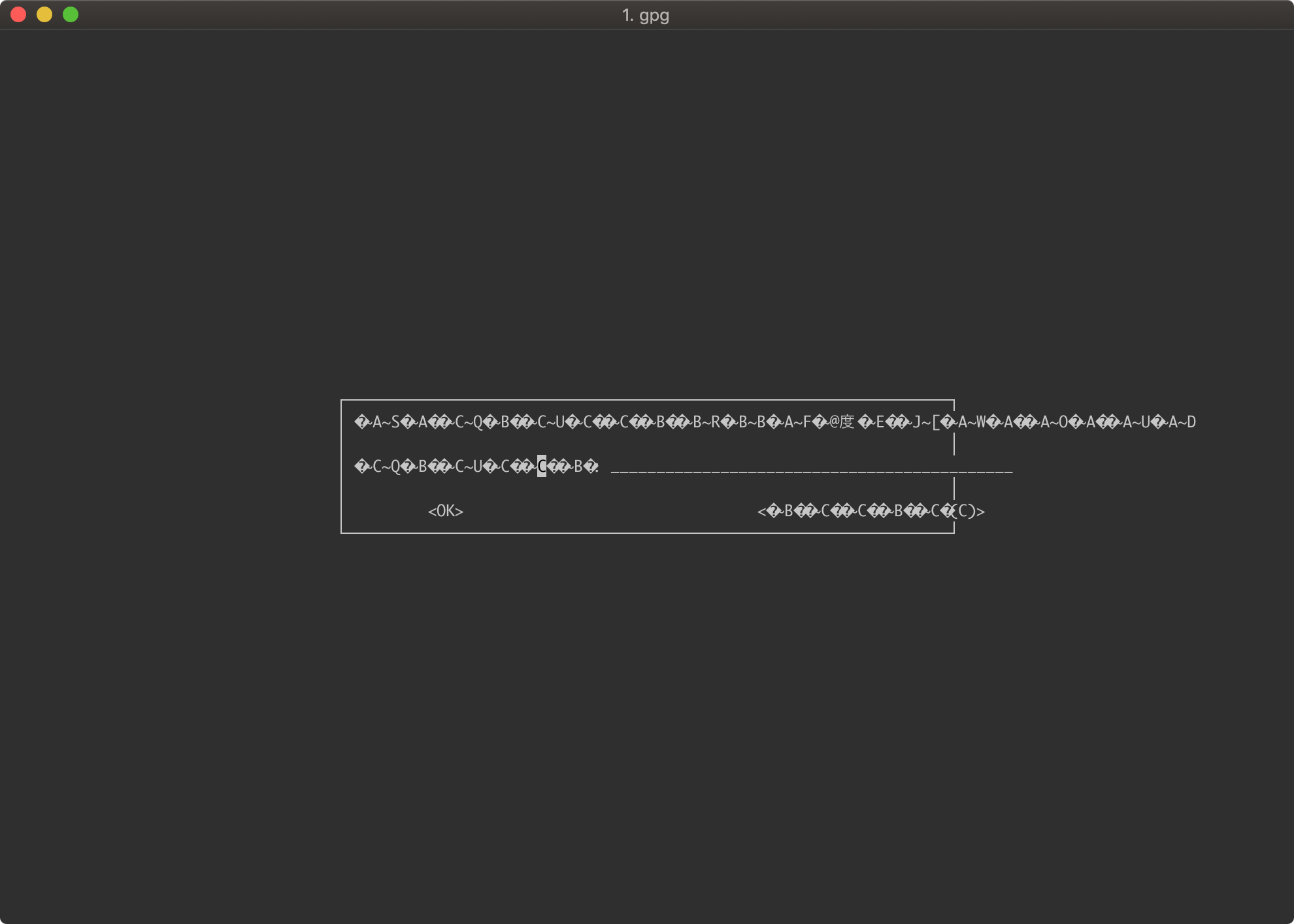The image size is (1294, 924).
Task: Click the top border of pinentry dialog
Action: tap(647, 400)
